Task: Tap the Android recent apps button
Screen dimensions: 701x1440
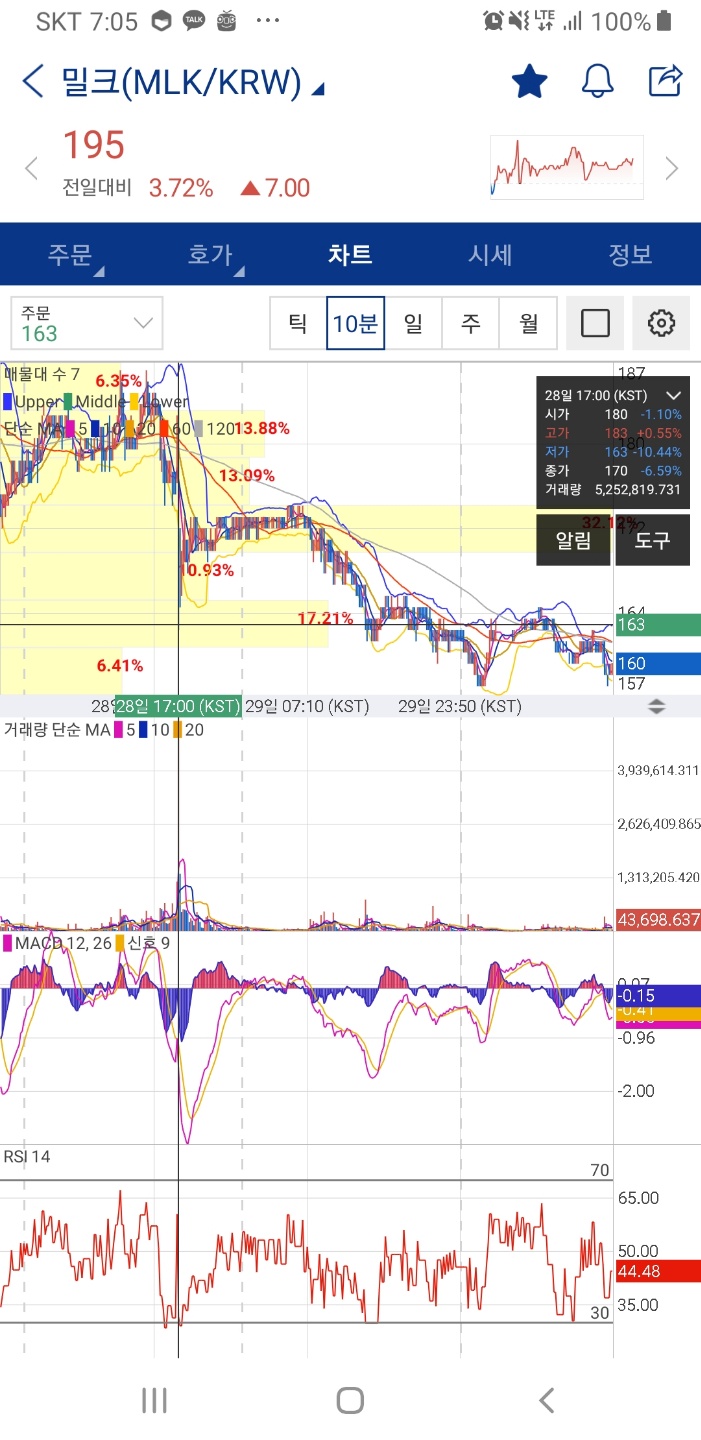Action: click(154, 1400)
